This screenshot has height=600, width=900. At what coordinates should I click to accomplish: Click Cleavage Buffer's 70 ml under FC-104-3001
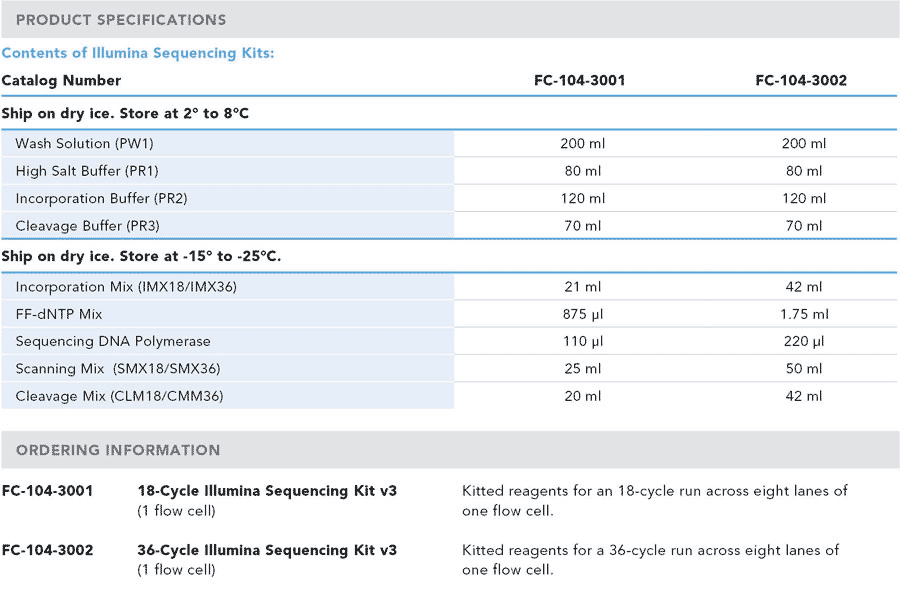point(583,226)
